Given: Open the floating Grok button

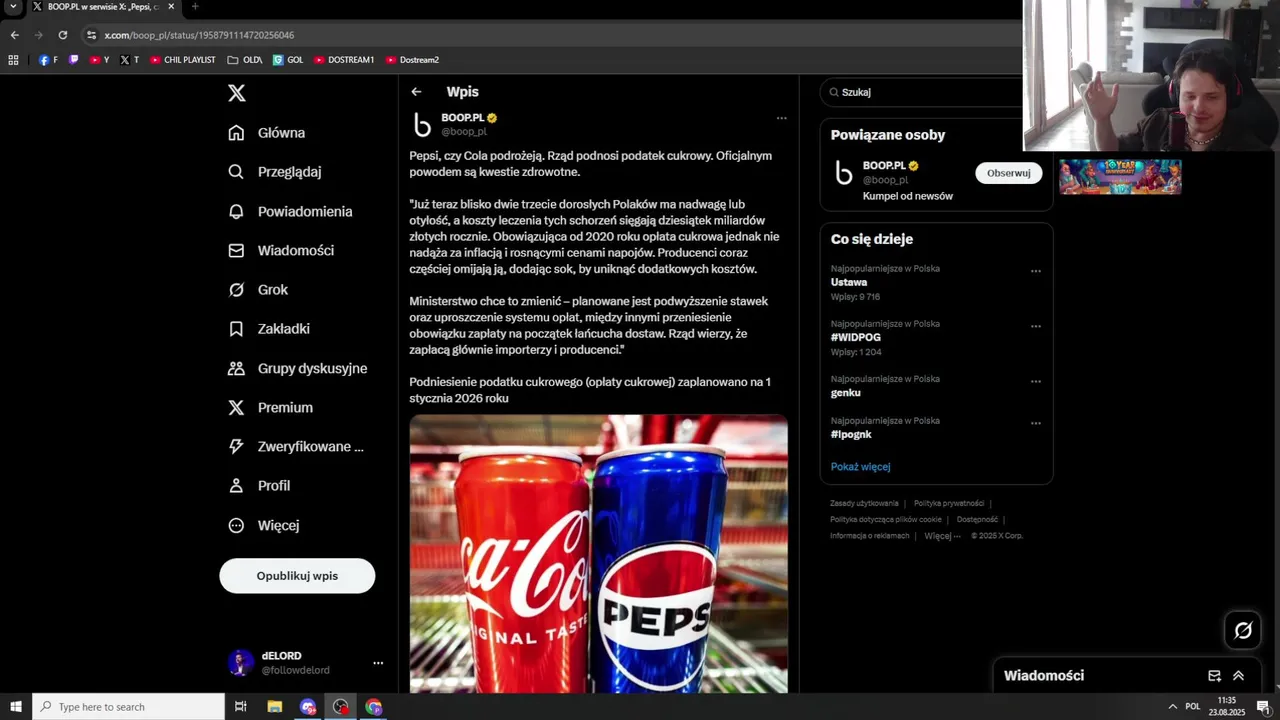Looking at the screenshot, I should tap(1243, 630).
